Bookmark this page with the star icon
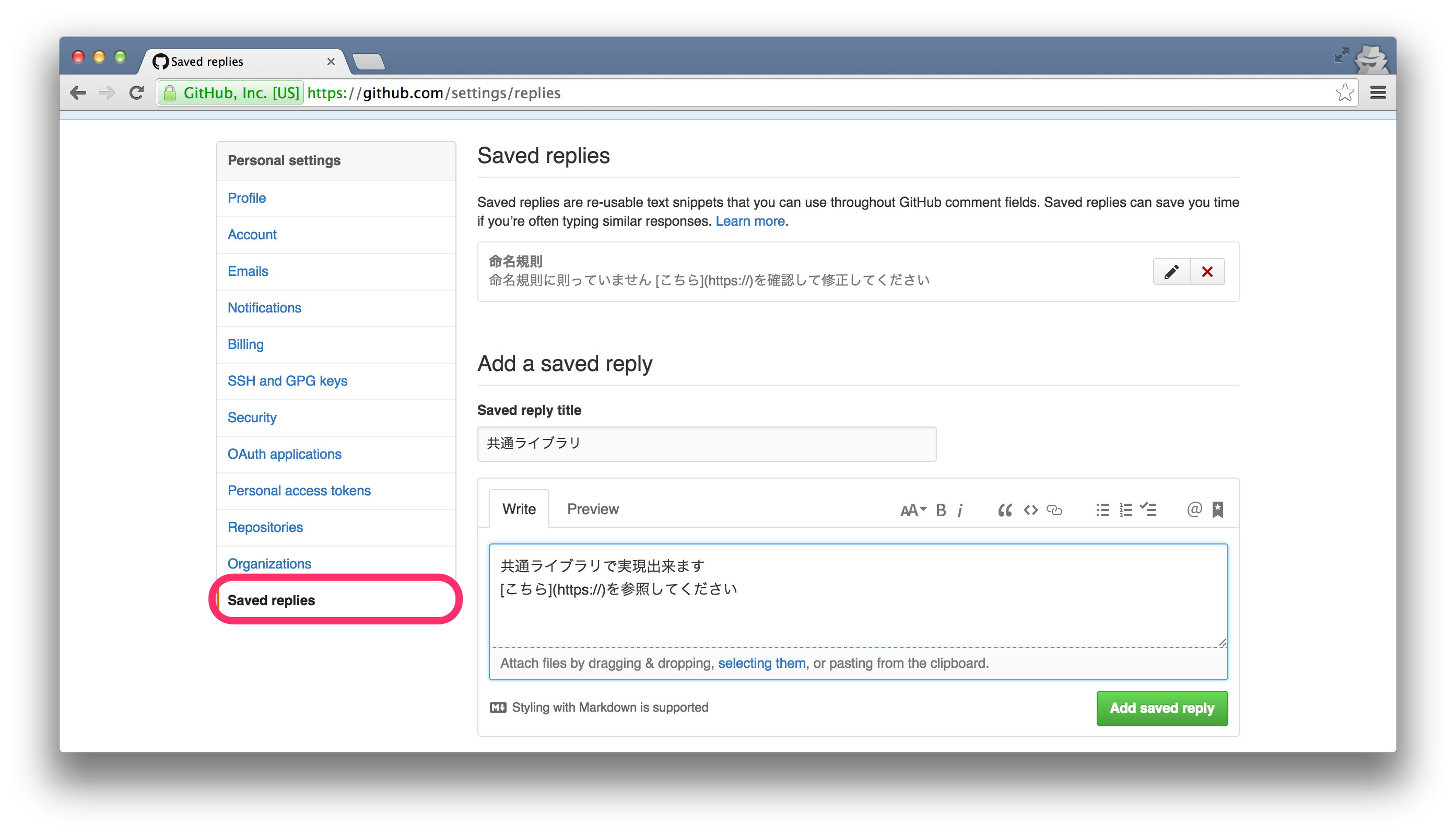This screenshot has width=1456, height=835. [x=1344, y=92]
